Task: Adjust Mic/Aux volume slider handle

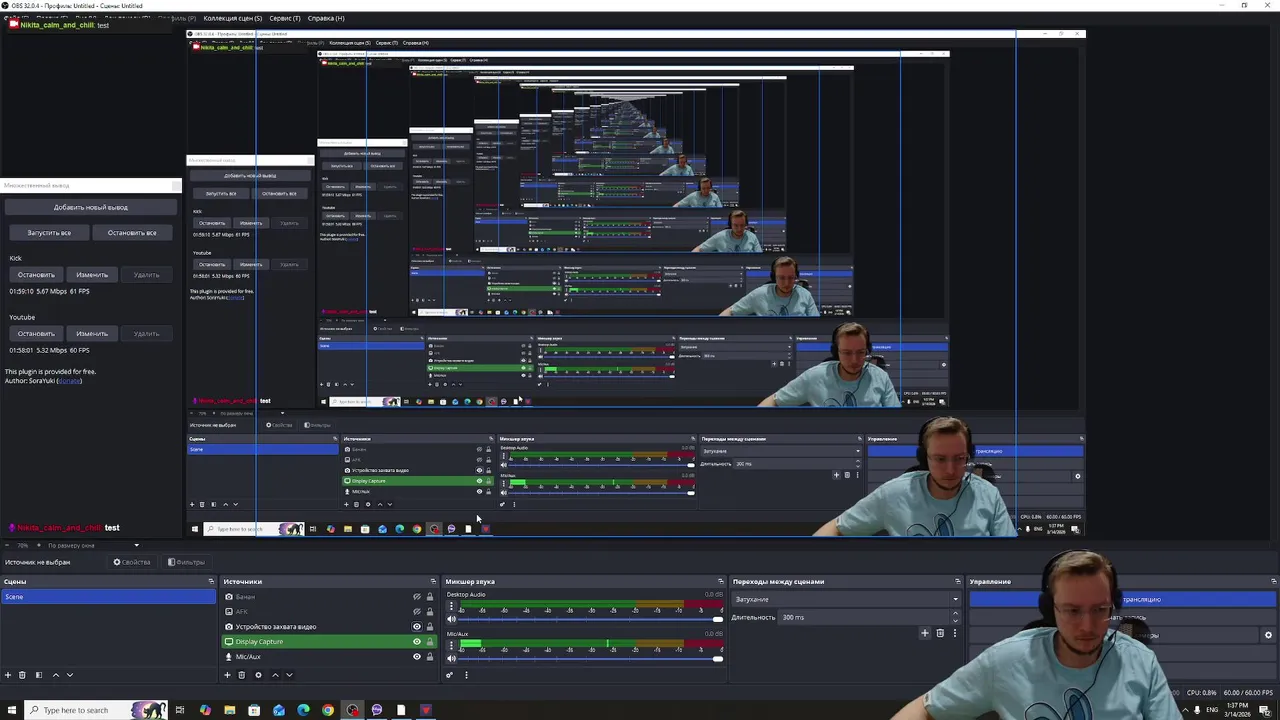Action: pyautogui.click(x=717, y=658)
